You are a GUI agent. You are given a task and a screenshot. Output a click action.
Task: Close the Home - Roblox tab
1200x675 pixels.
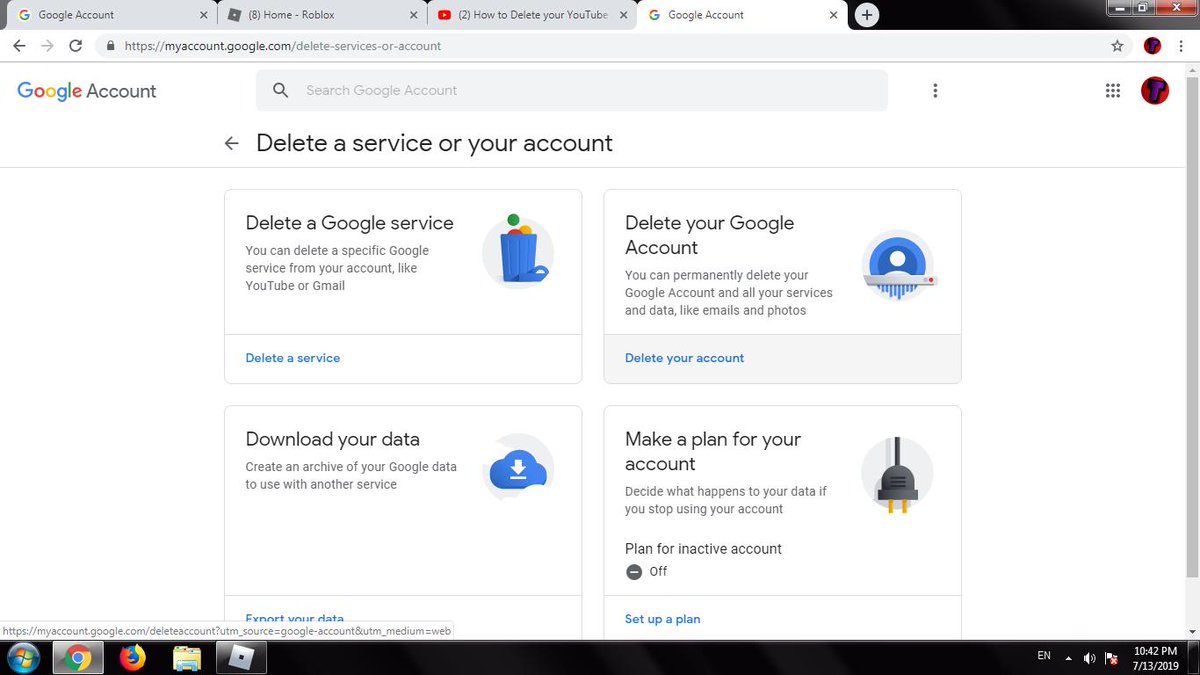point(414,15)
